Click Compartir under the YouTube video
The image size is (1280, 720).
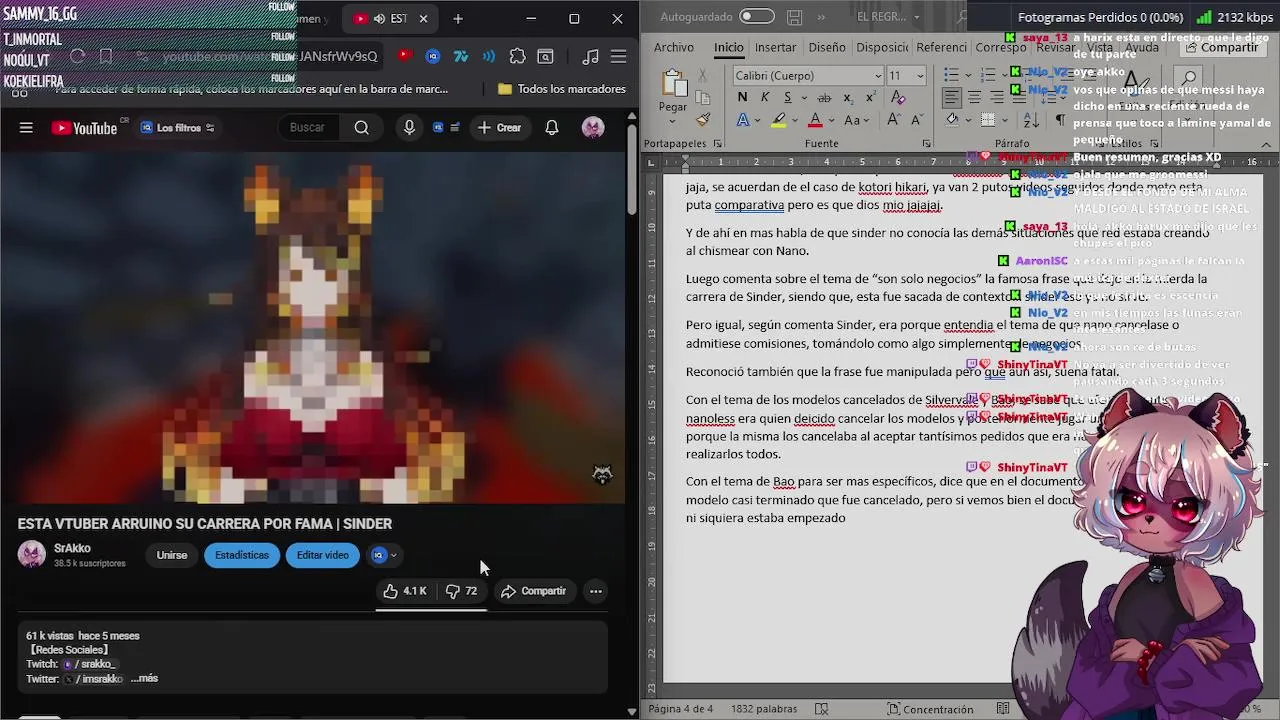[534, 591]
